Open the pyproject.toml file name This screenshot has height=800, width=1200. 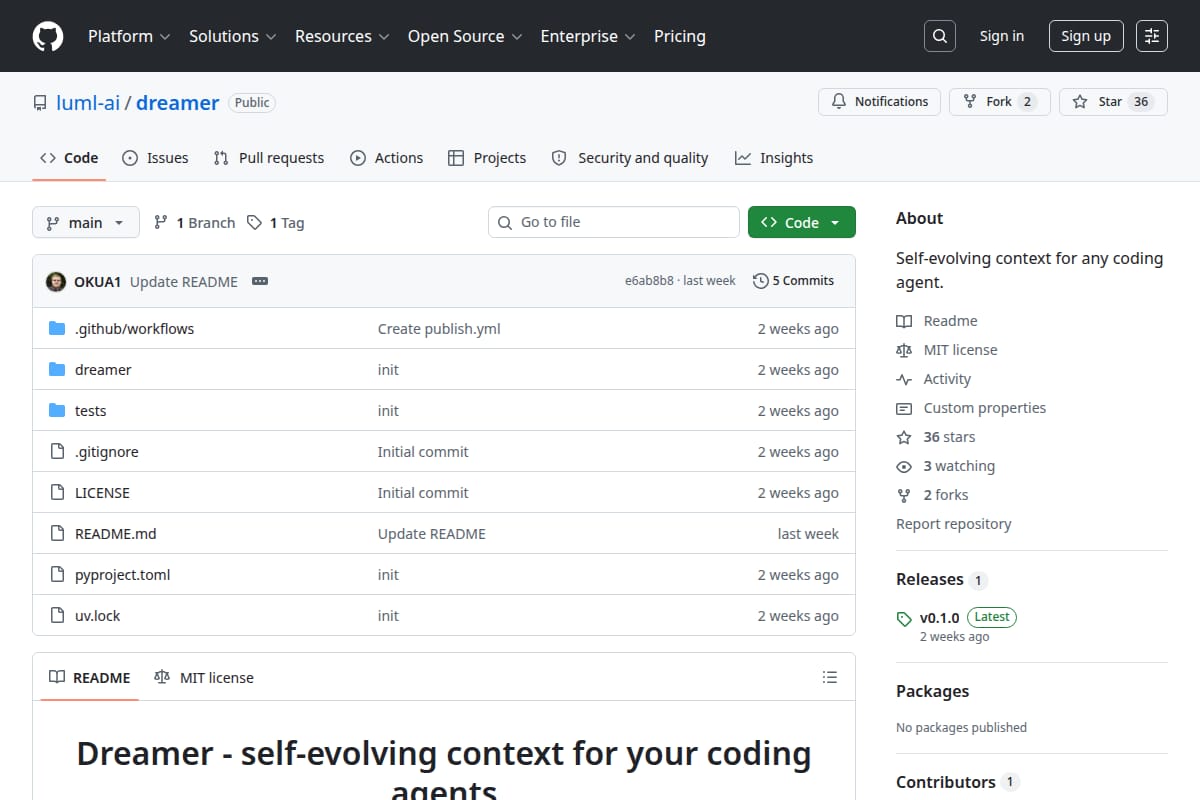pyautogui.click(x=123, y=575)
